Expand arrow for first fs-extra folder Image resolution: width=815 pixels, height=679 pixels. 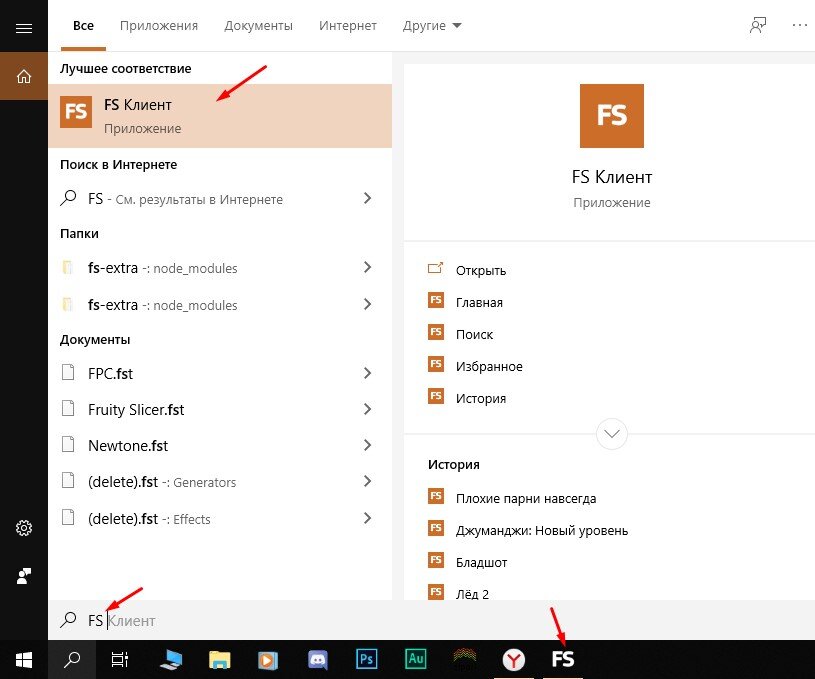click(x=367, y=267)
